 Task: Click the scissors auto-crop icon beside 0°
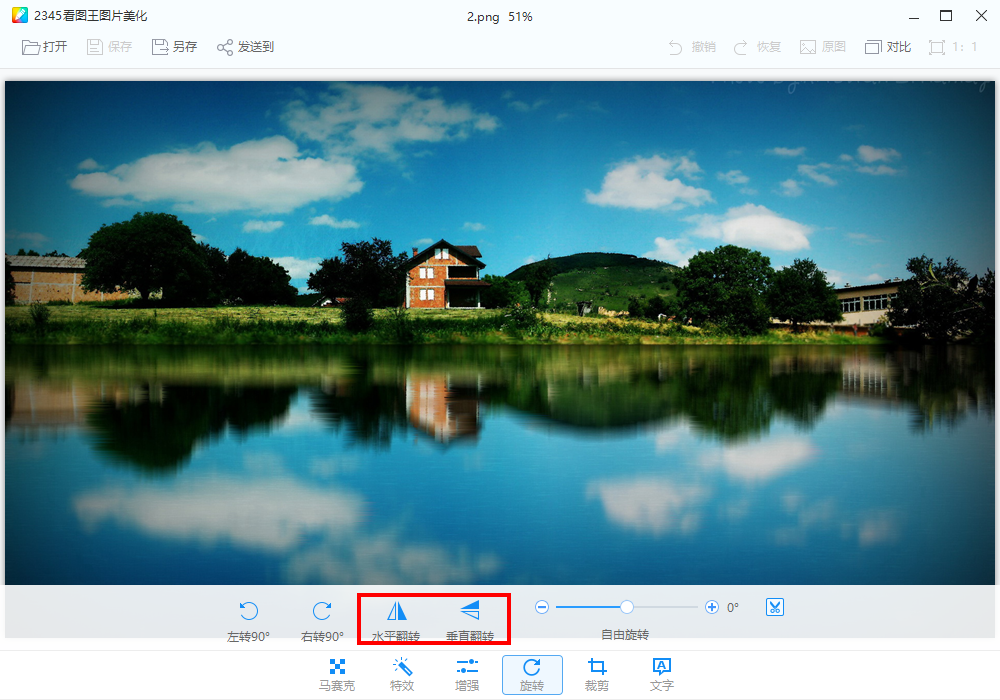775,607
